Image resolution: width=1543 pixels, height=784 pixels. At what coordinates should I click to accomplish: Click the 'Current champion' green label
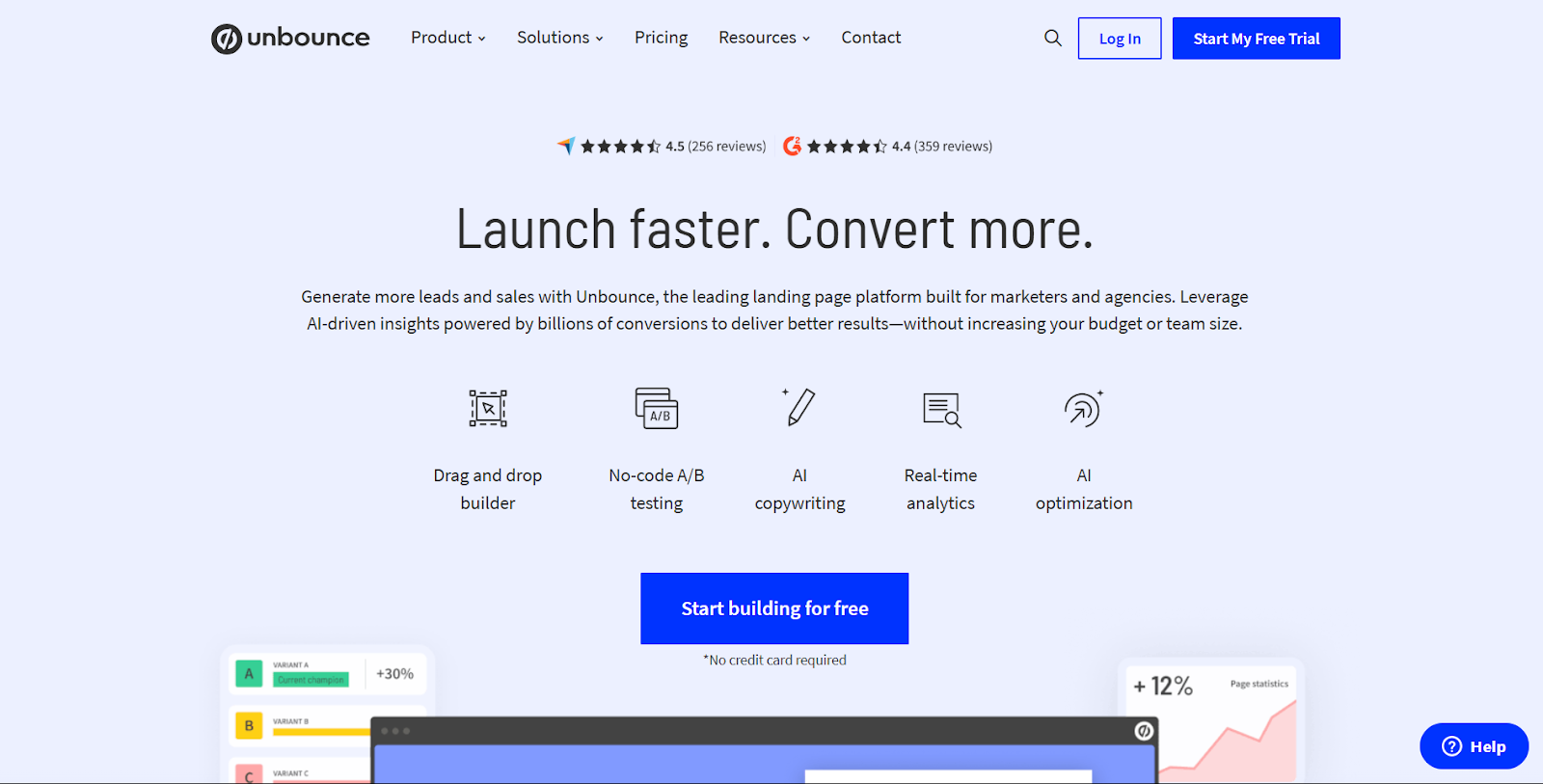point(311,680)
